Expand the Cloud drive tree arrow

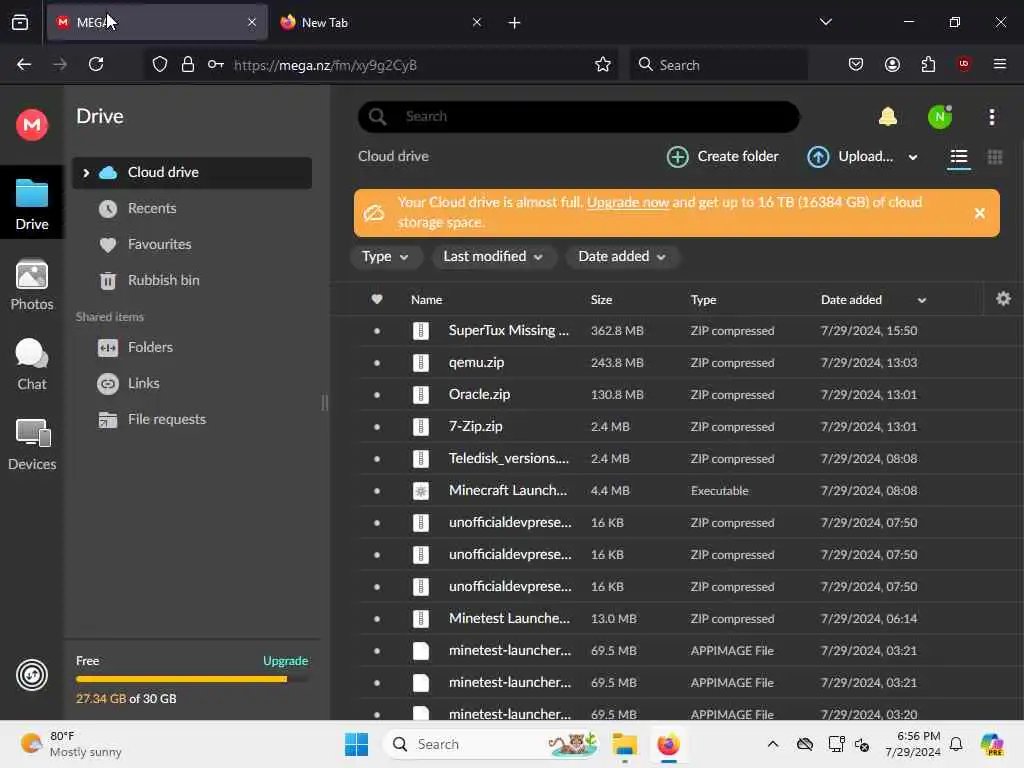[86, 173]
